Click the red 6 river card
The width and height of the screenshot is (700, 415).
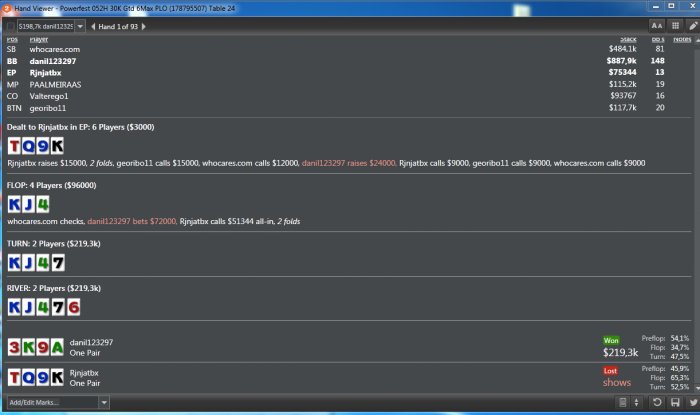73,307
